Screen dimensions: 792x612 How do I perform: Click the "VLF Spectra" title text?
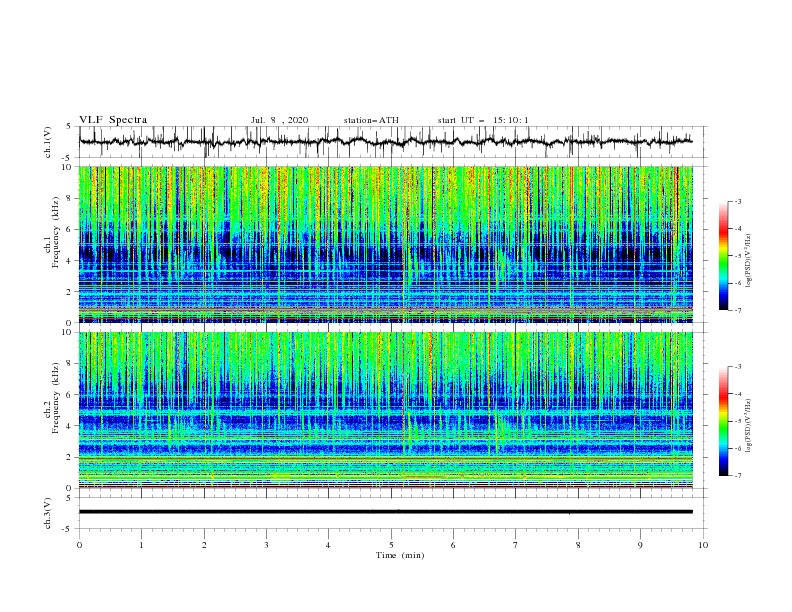click(x=113, y=120)
